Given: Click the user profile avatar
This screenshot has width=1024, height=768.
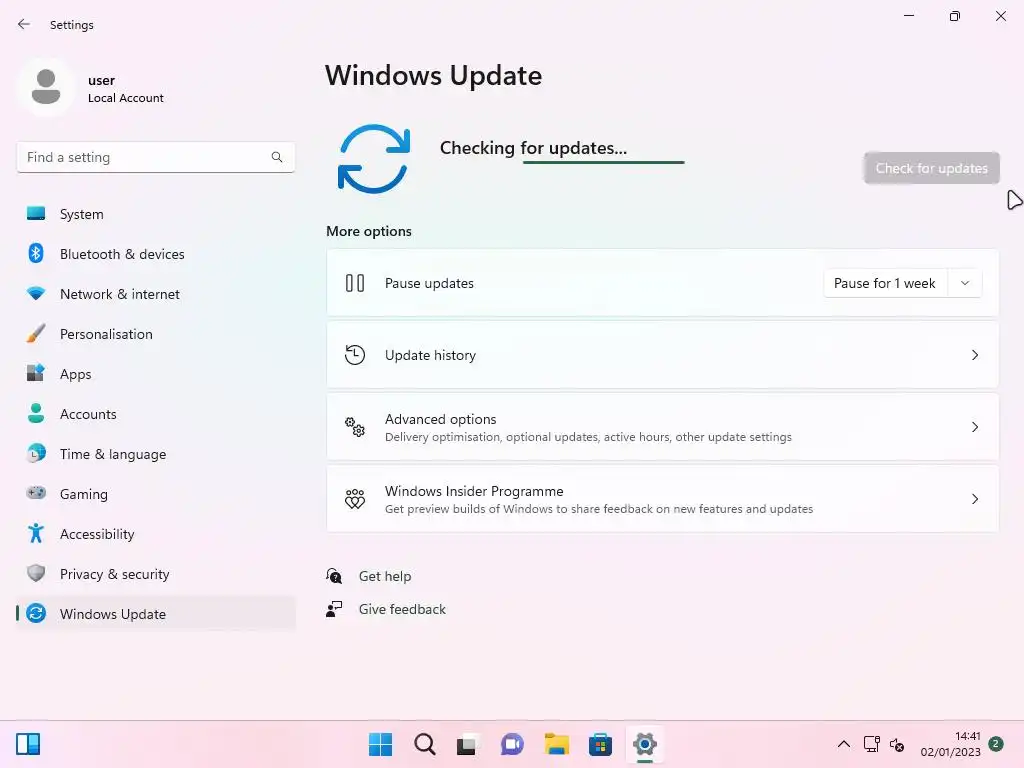Looking at the screenshot, I should click(46, 87).
